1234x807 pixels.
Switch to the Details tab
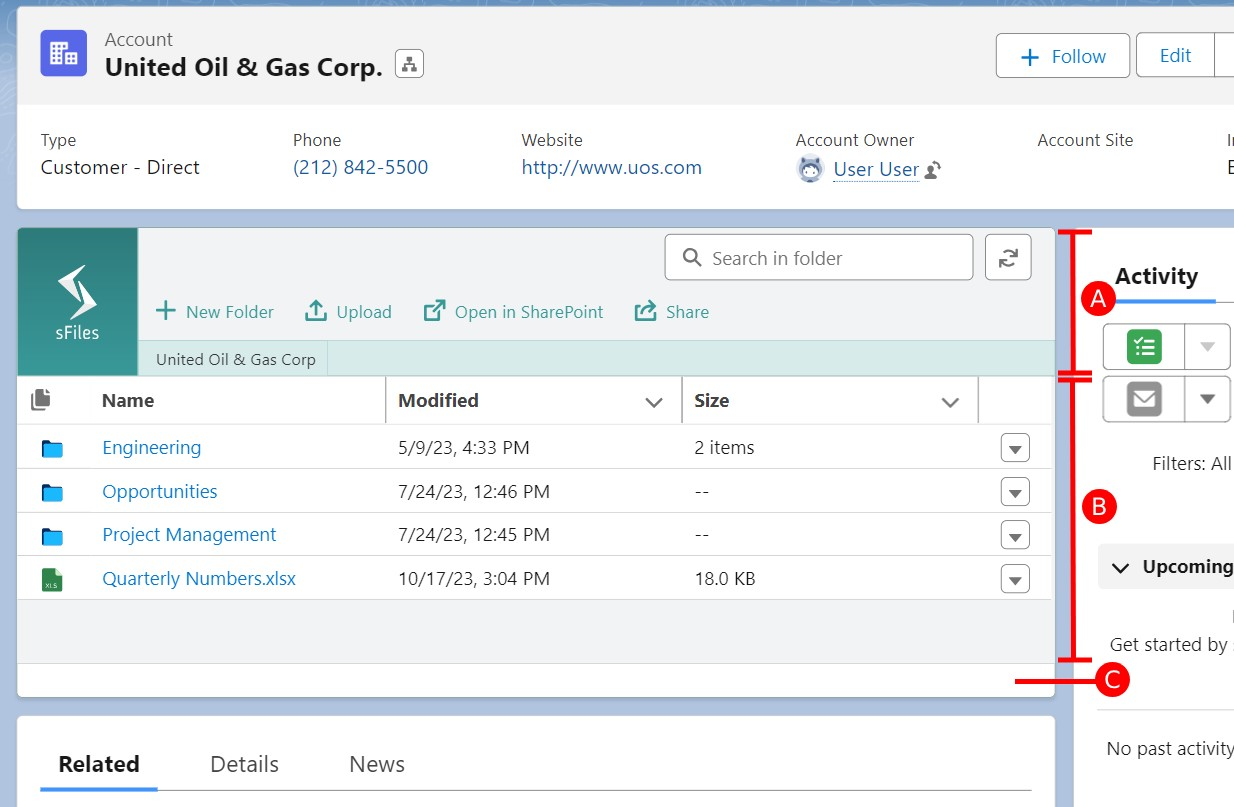coord(244,765)
